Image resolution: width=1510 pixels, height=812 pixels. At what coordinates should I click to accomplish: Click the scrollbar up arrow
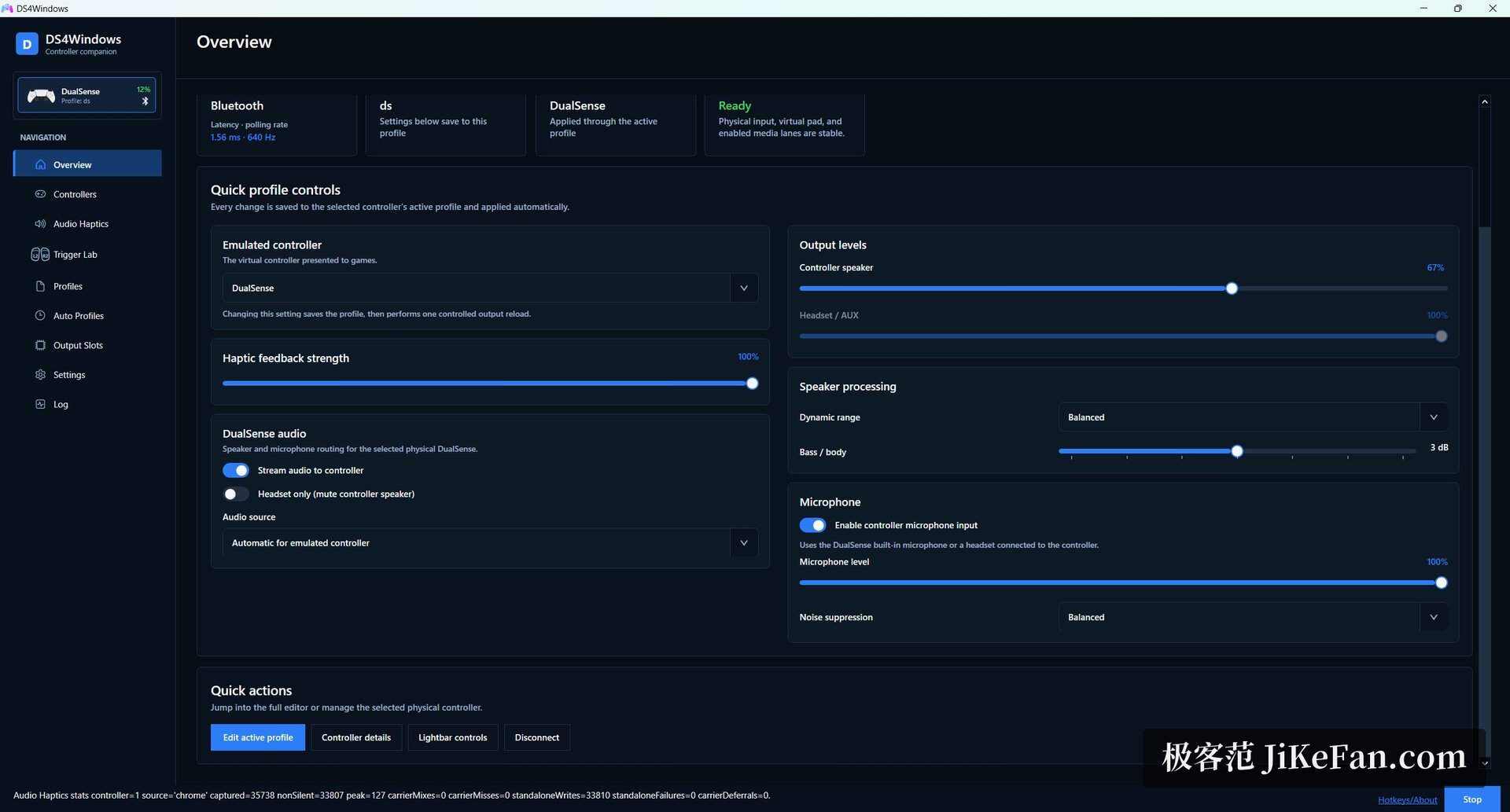pyautogui.click(x=1485, y=102)
